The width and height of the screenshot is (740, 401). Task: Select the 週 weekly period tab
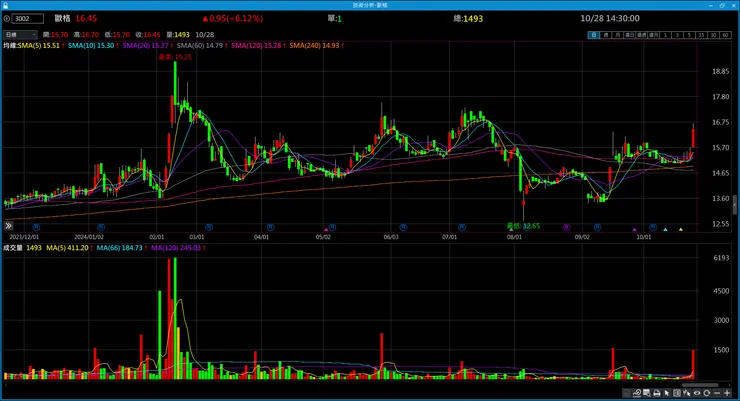(606, 35)
